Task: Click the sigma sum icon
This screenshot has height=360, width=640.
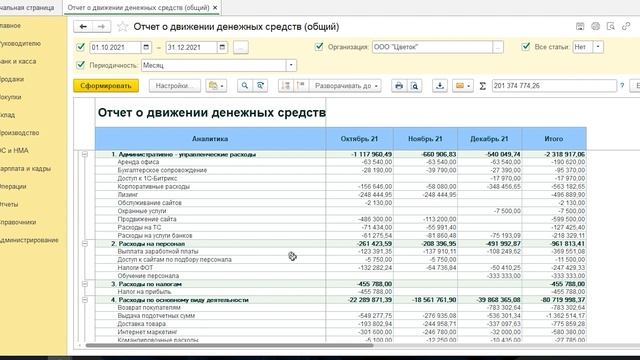Action: (482, 86)
